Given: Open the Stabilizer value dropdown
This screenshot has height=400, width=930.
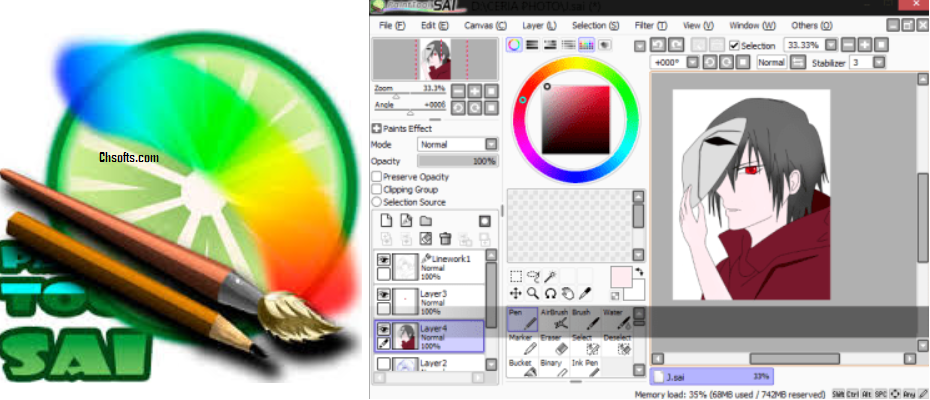Looking at the screenshot, I should [x=879, y=62].
